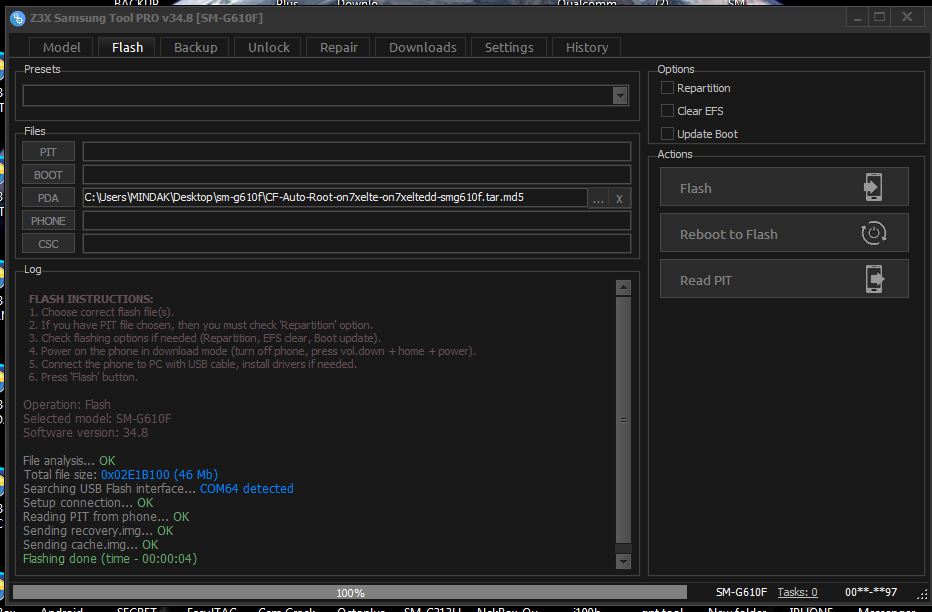This screenshot has height=612, width=932.
Task: Click 'Selected model: SM-G610F' log line
Action: tap(97, 419)
